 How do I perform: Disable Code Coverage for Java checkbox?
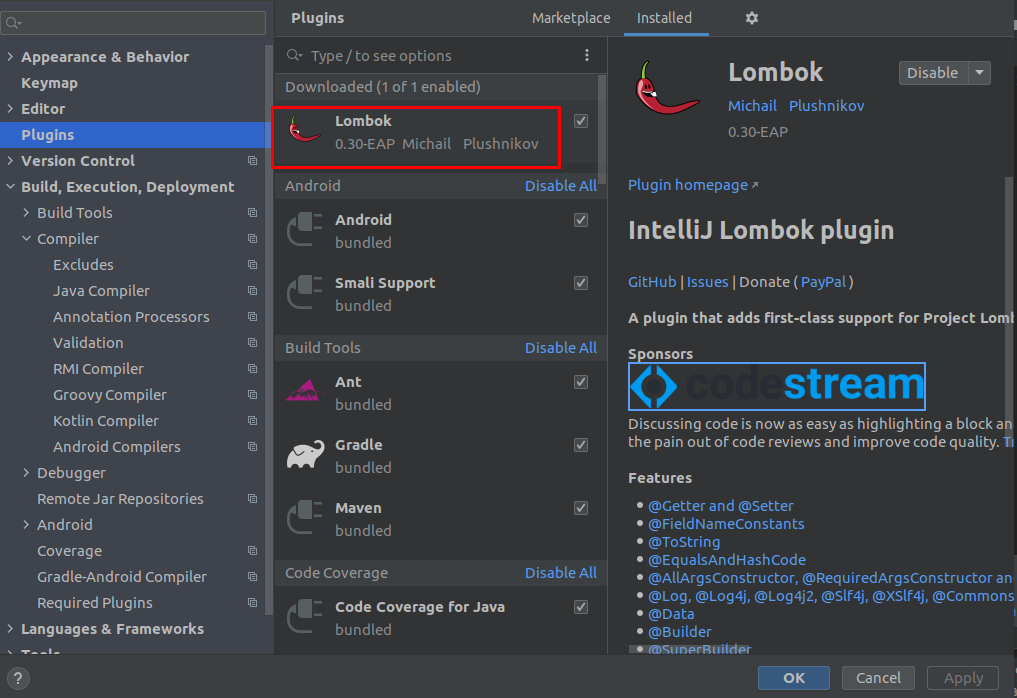(581, 607)
